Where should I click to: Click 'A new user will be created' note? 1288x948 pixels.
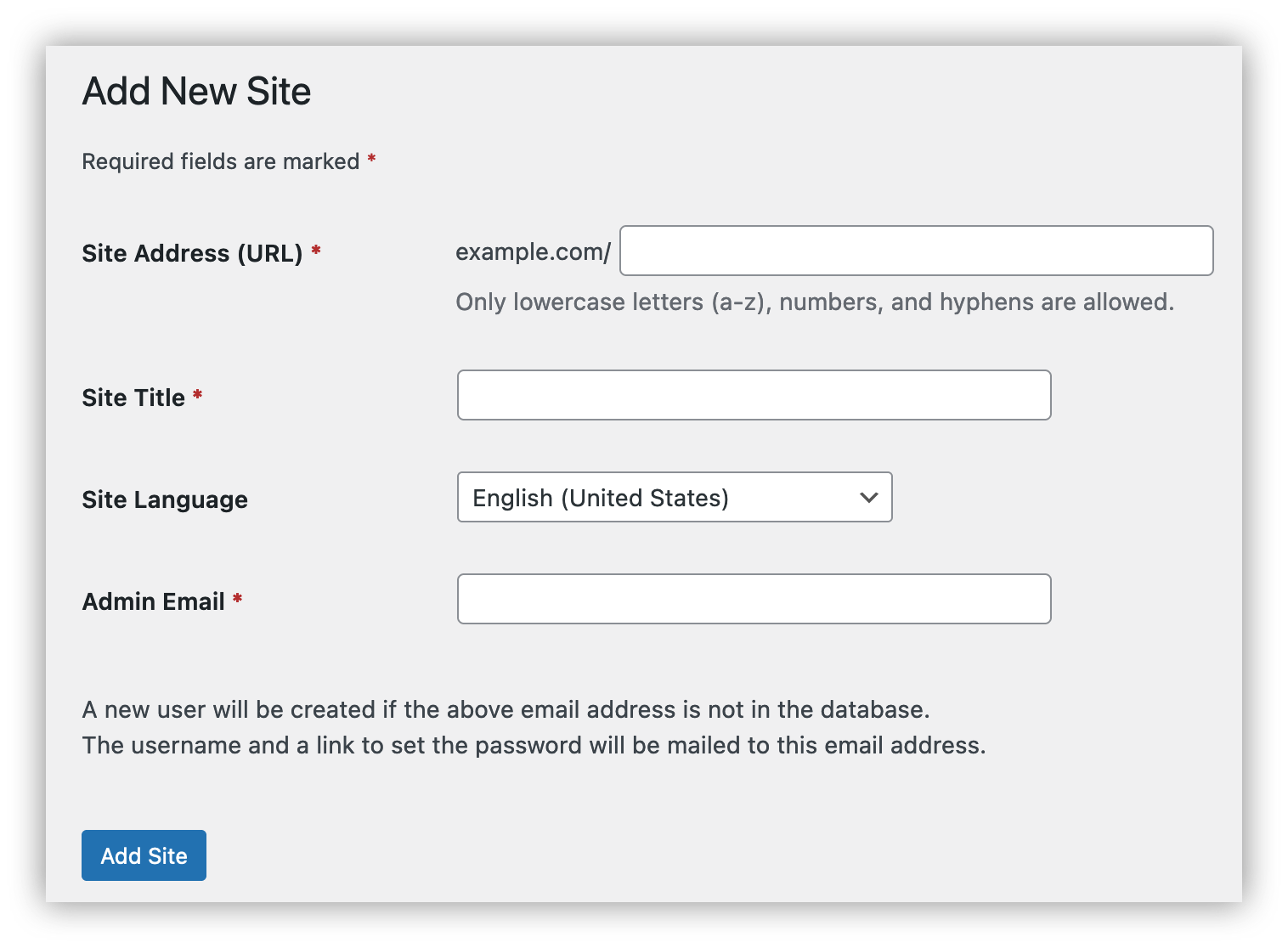click(506, 709)
